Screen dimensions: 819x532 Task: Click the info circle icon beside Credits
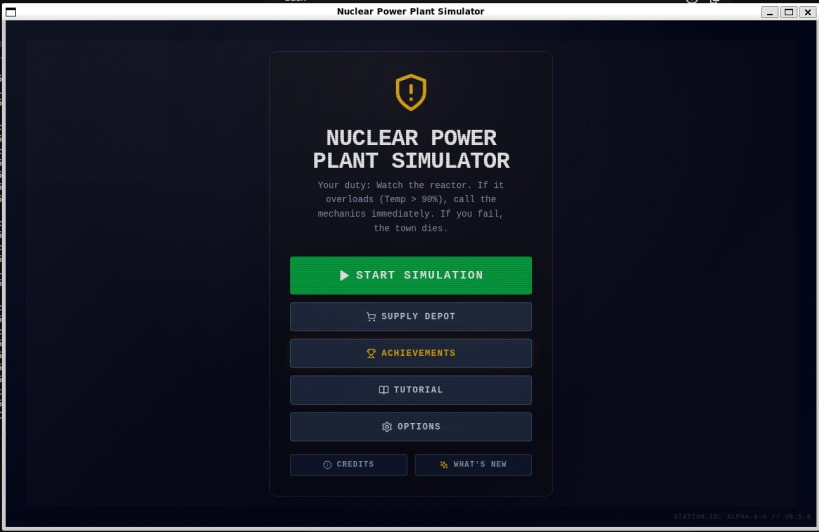327,465
